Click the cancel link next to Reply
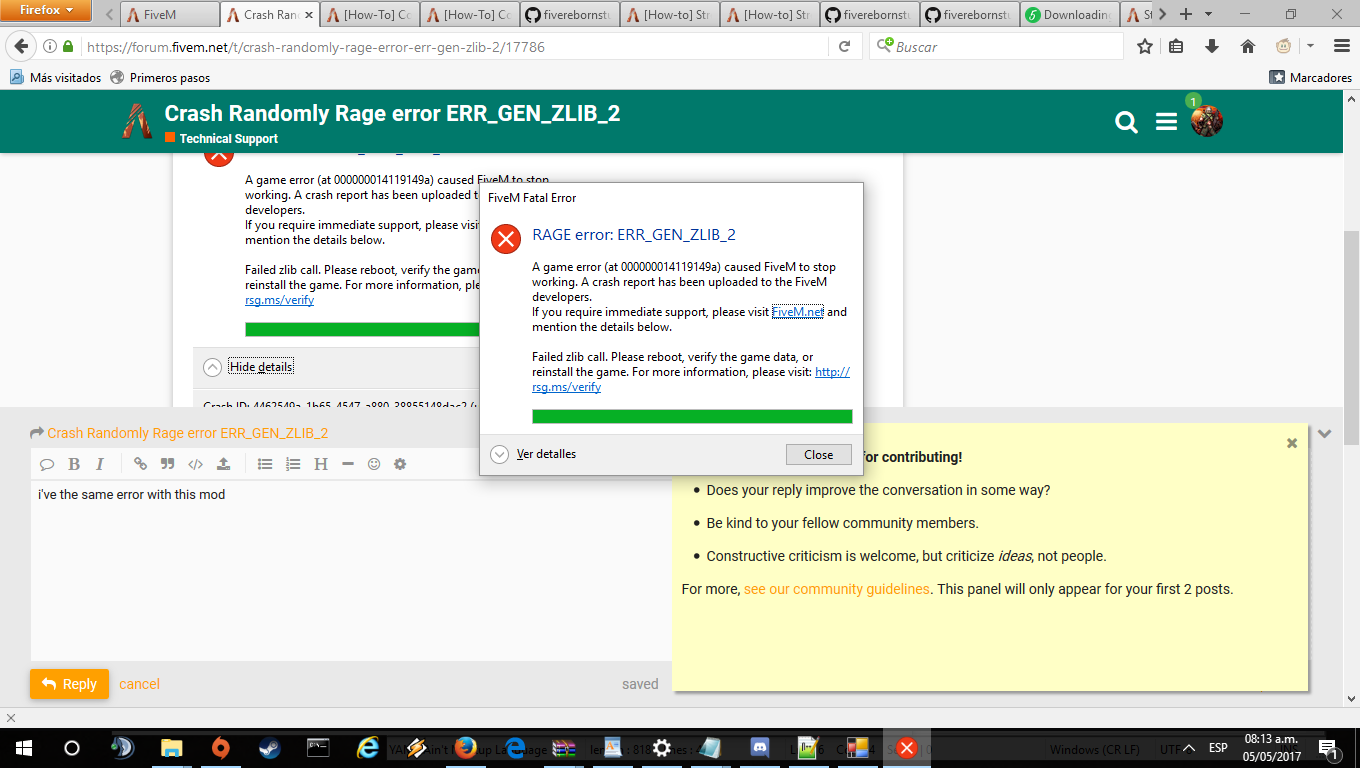This screenshot has width=1360, height=768. pos(139,684)
